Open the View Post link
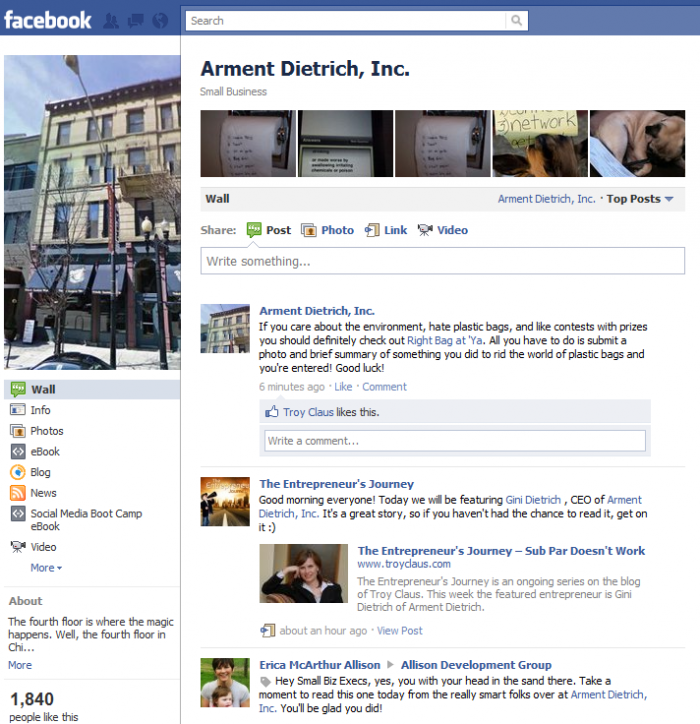This screenshot has width=700, height=724. [x=399, y=631]
